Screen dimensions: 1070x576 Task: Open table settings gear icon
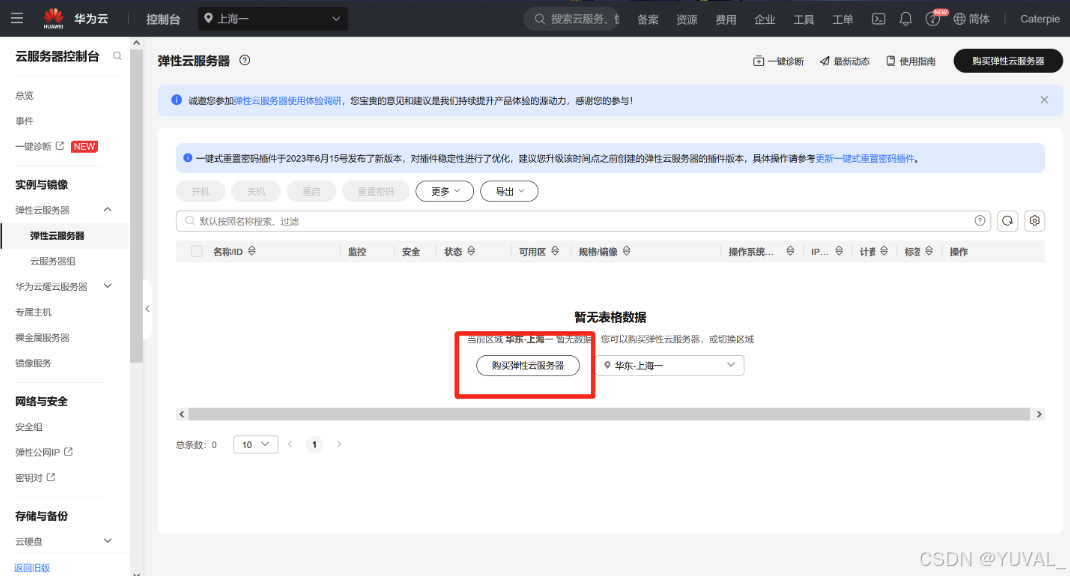pos(1035,220)
